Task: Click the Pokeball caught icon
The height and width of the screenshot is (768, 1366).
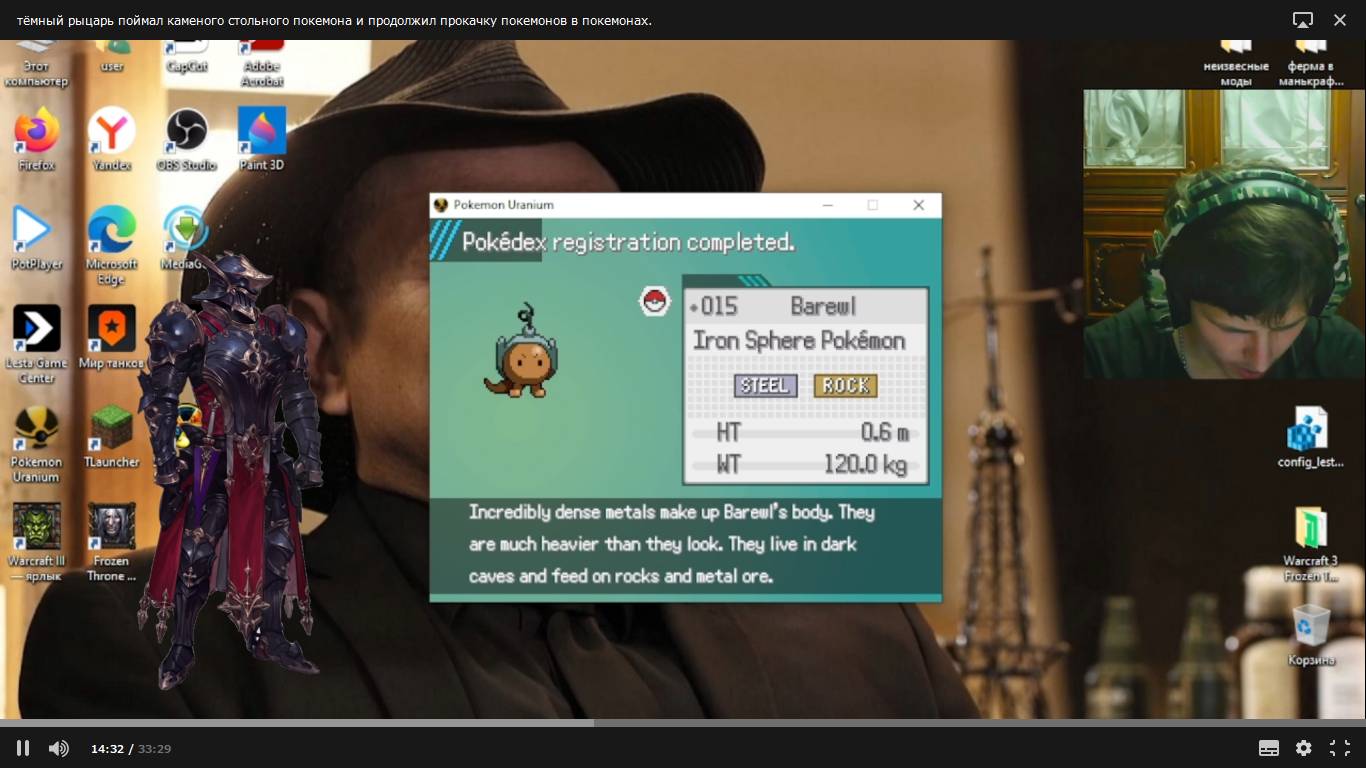Action: 655,301
